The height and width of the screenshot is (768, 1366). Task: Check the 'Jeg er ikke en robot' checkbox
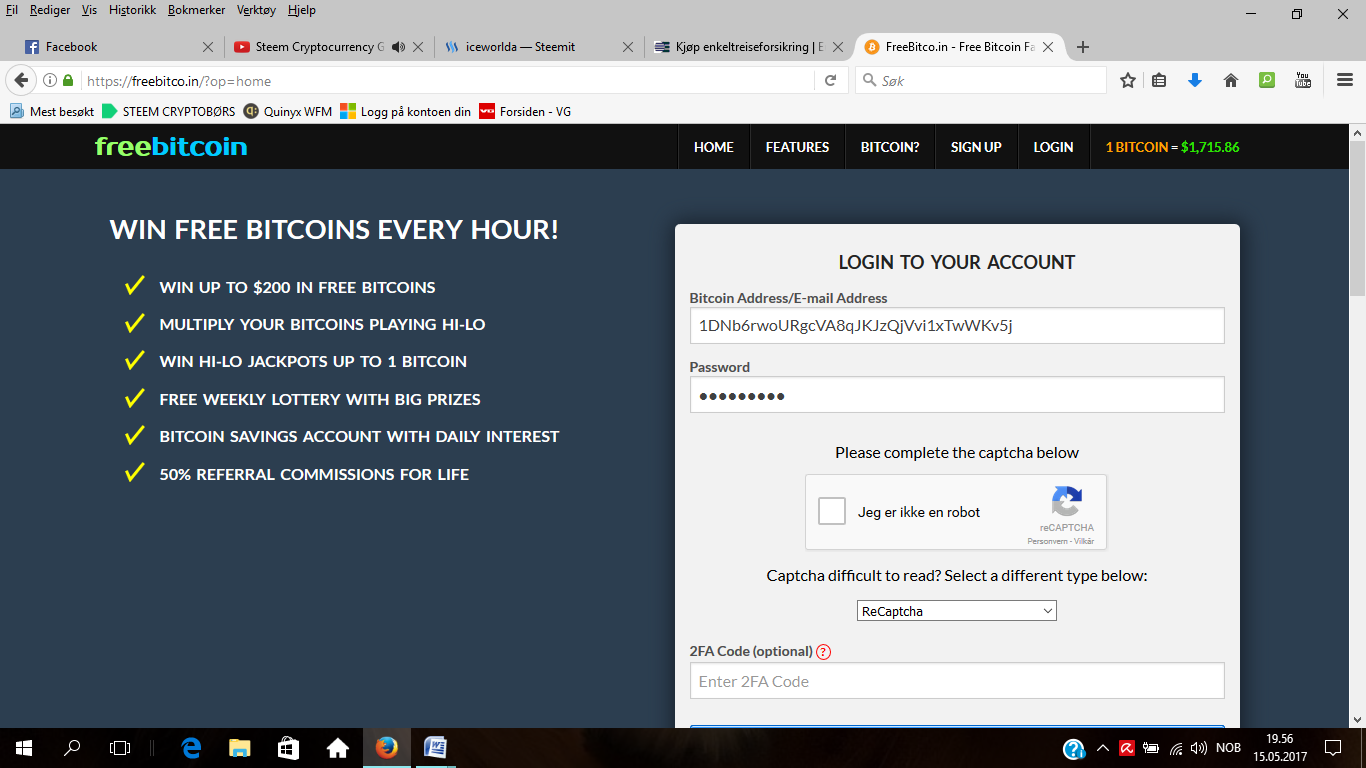pyautogui.click(x=832, y=511)
